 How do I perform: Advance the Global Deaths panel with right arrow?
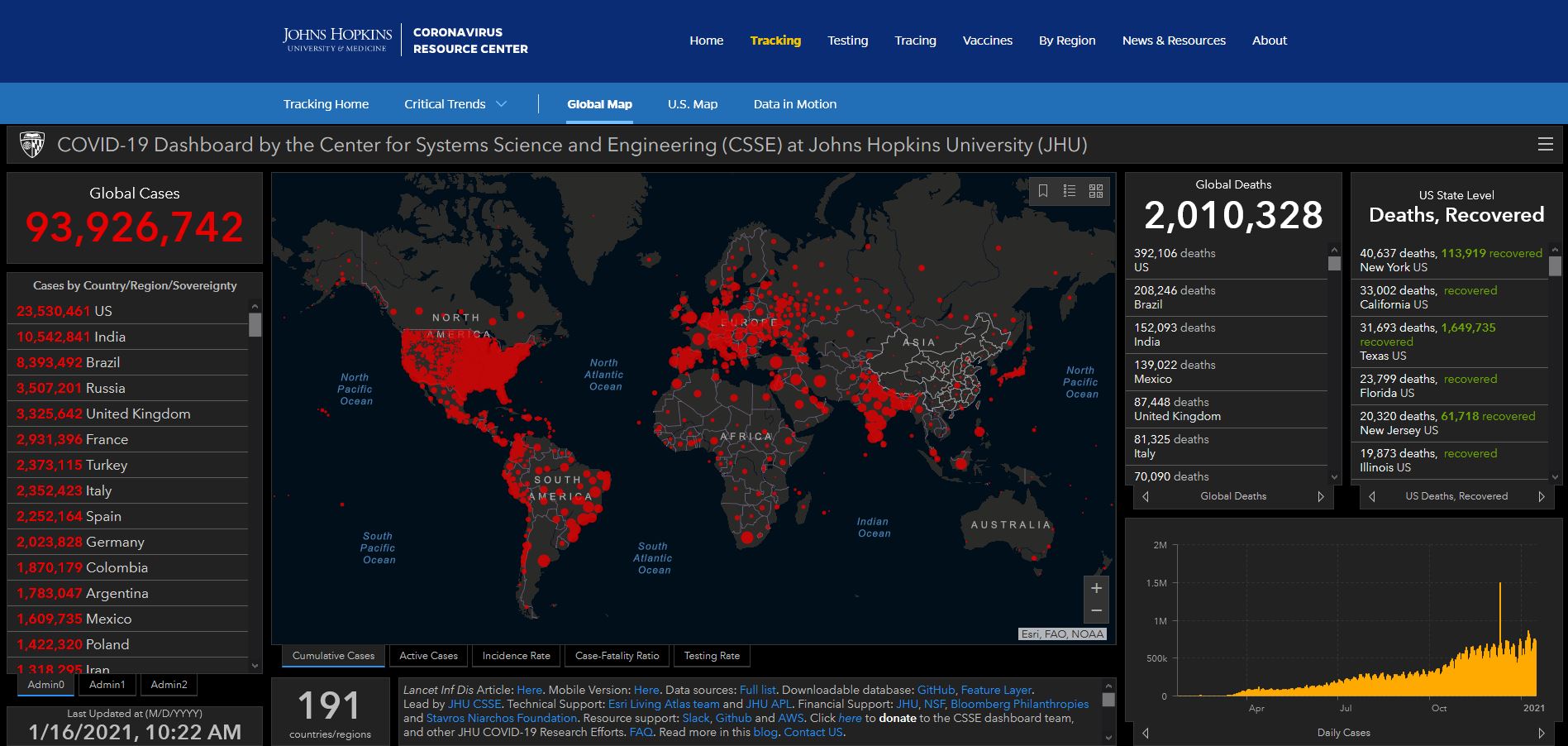pyautogui.click(x=1320, y=496)
